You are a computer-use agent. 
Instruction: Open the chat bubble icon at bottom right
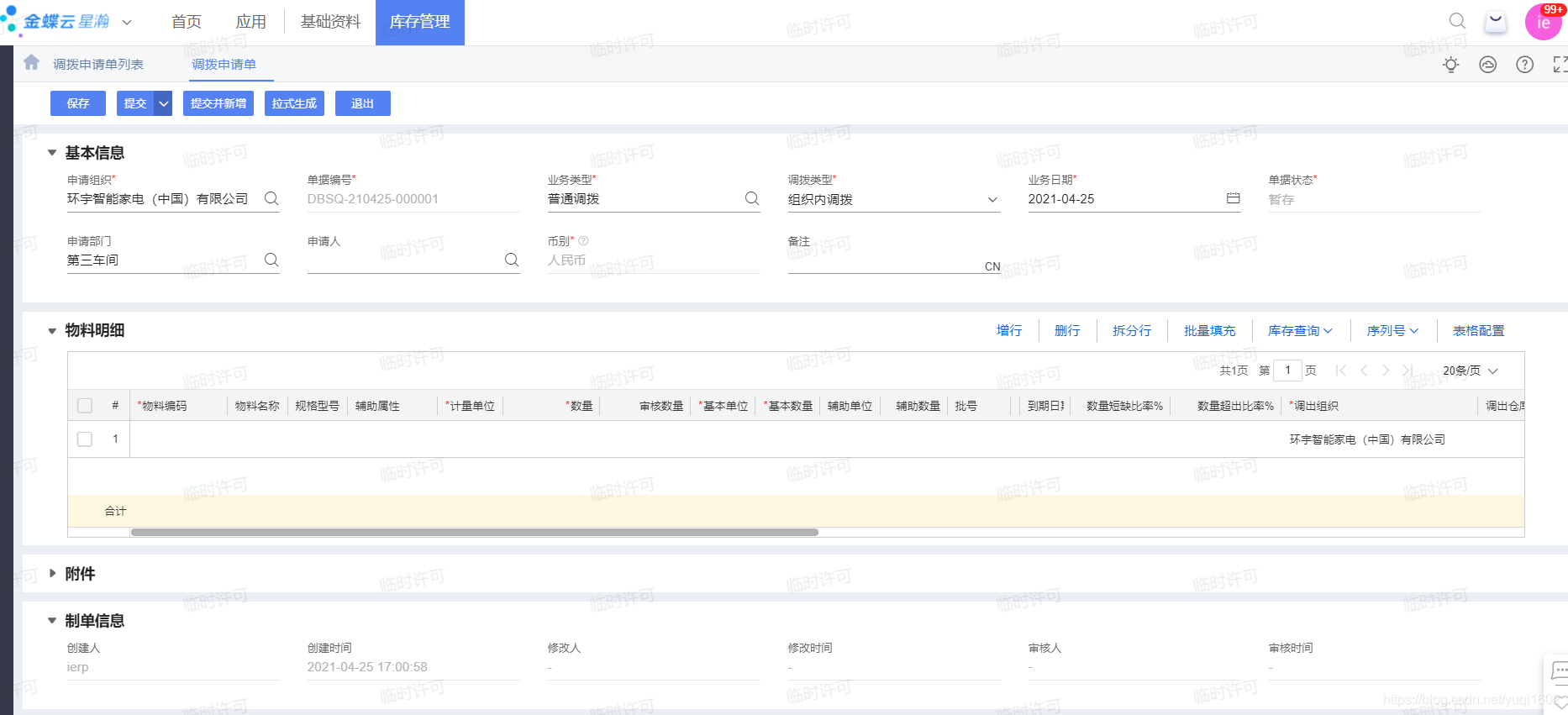1560,670
